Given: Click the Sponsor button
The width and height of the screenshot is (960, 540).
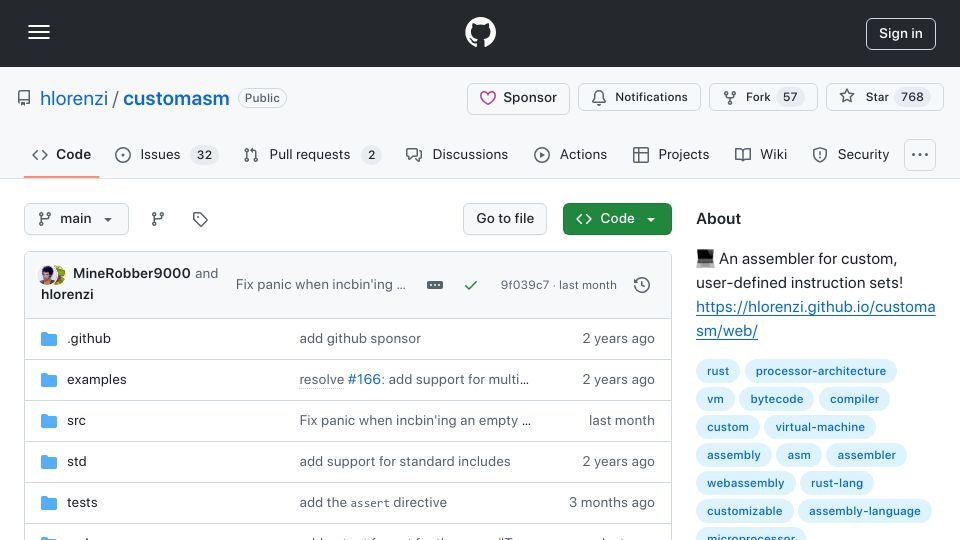Looking at the screenshot, I should tap(518, 98).
